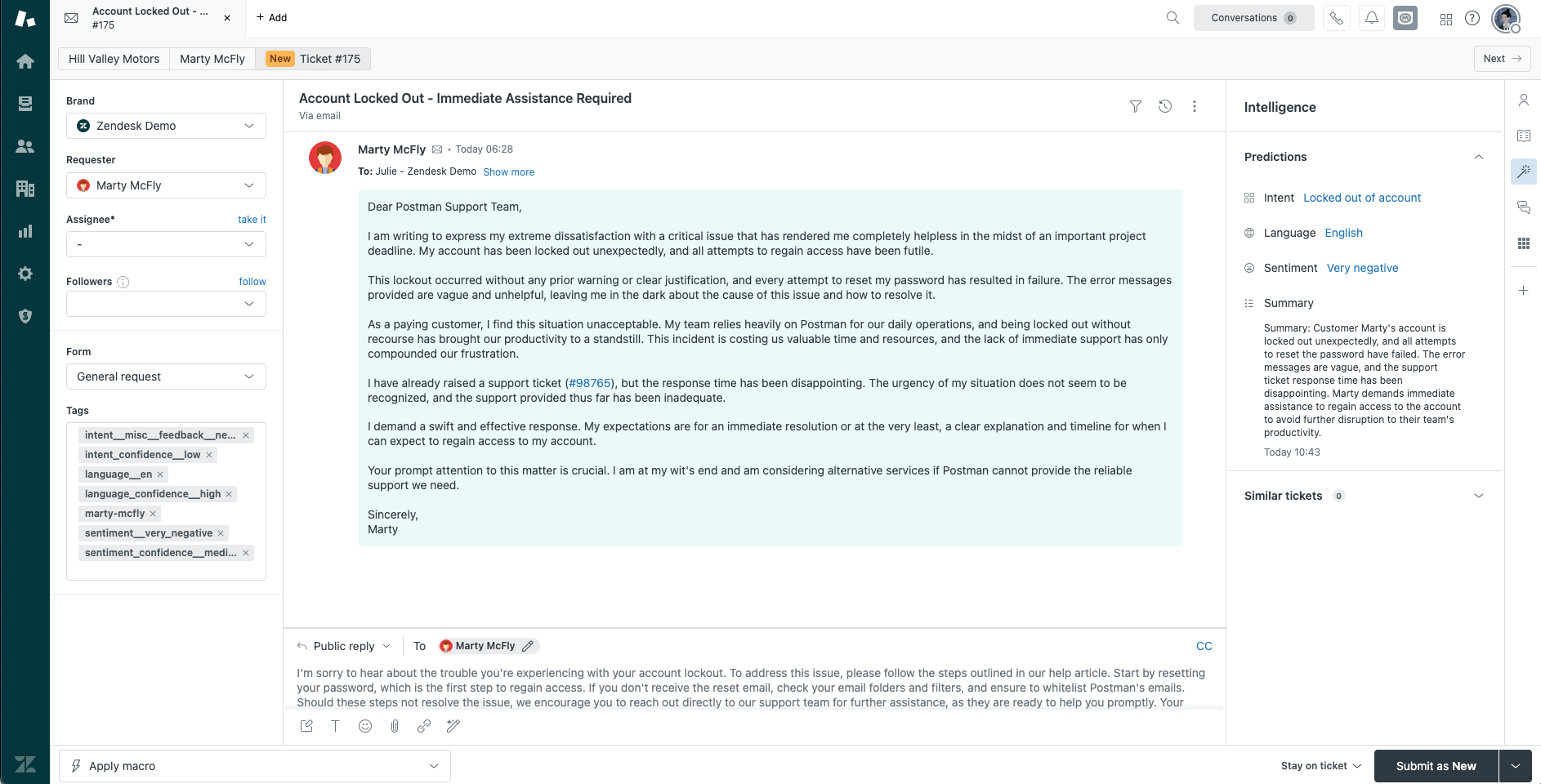Click the conversation filter funnel icon
The width and height of the screenshot is (1541, 784).
(1136, 106)
